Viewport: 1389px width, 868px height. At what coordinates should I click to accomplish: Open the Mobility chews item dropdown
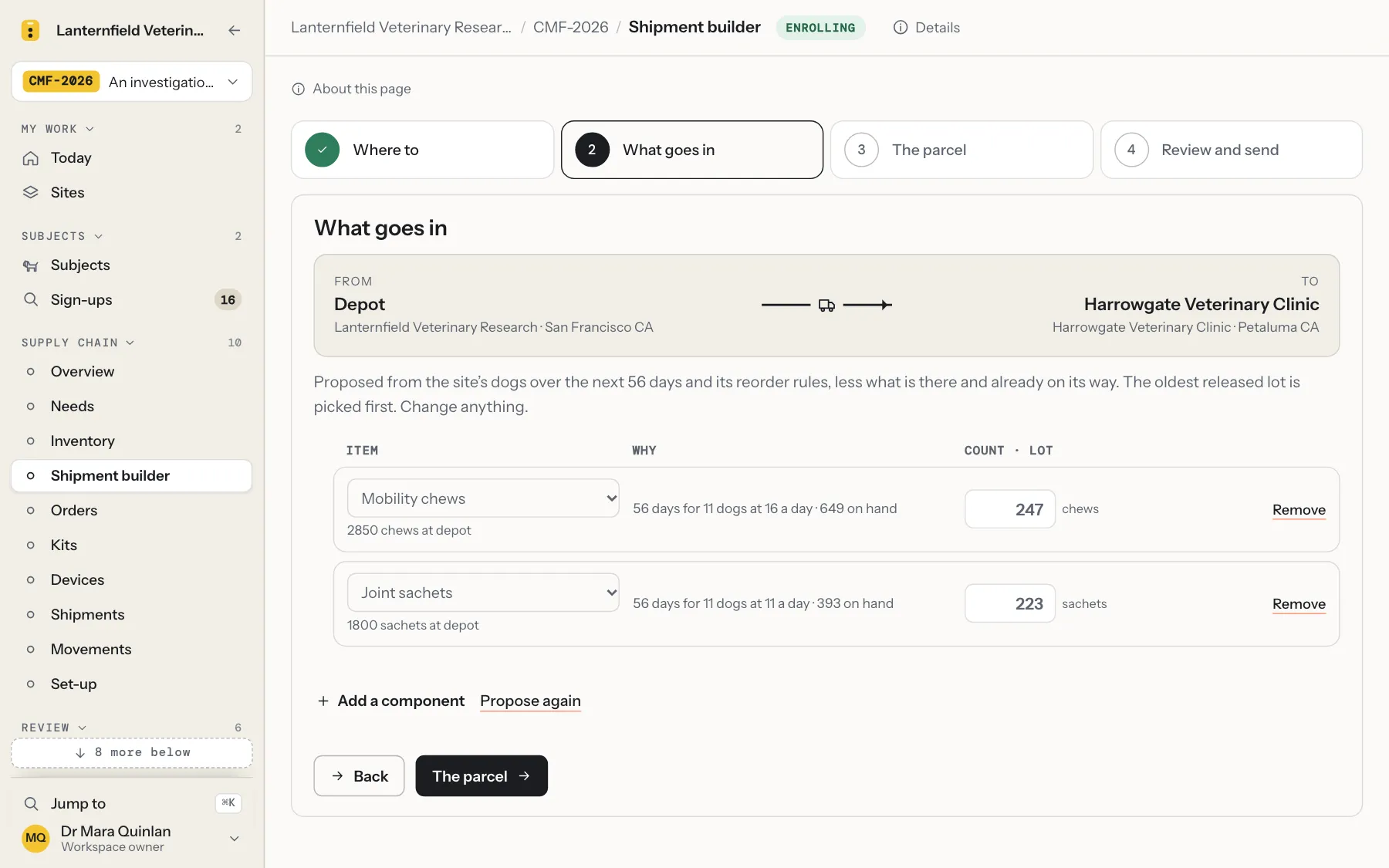483,498
